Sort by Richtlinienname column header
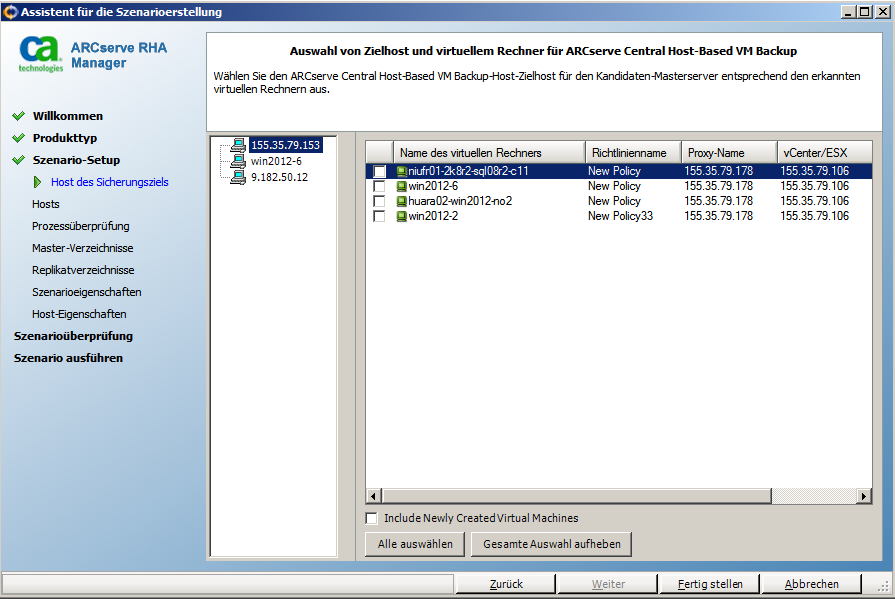Viewport: 895px width, 599px height. 633,152
